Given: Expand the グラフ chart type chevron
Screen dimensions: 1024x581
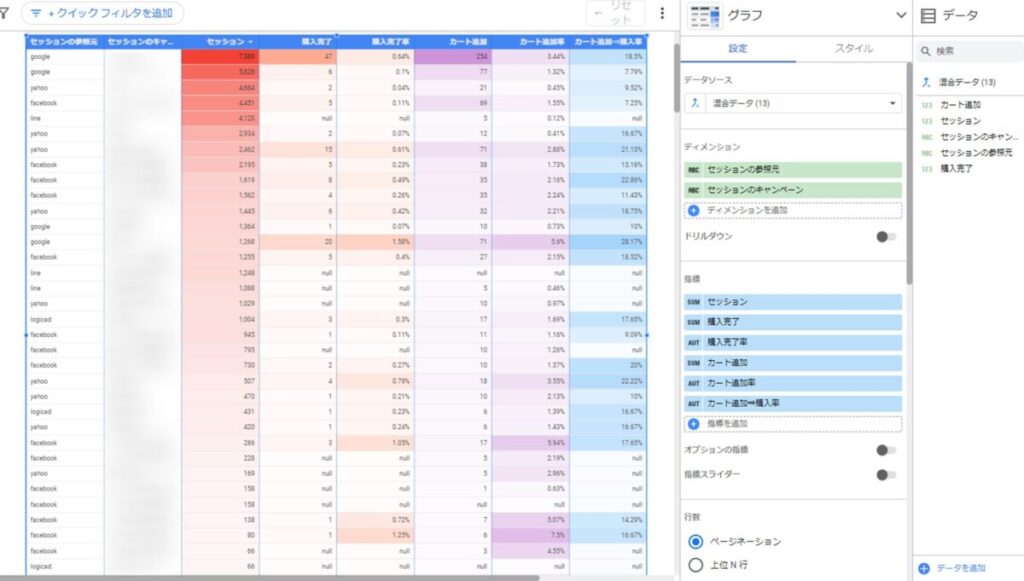Looking at the screenshot, I should click(x=901, y=15).
